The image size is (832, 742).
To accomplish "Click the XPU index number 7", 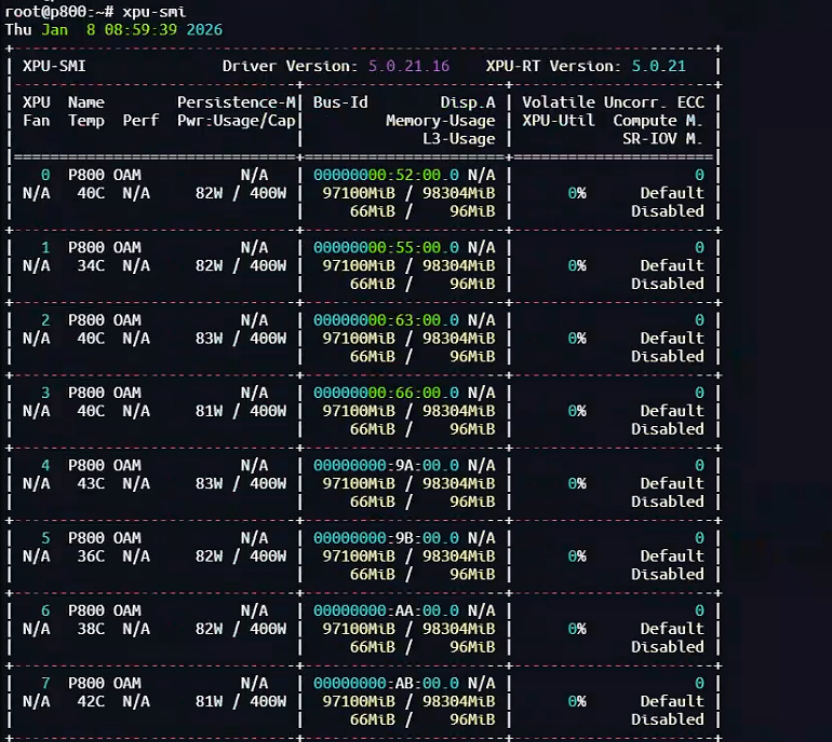I will coord(46,683).
